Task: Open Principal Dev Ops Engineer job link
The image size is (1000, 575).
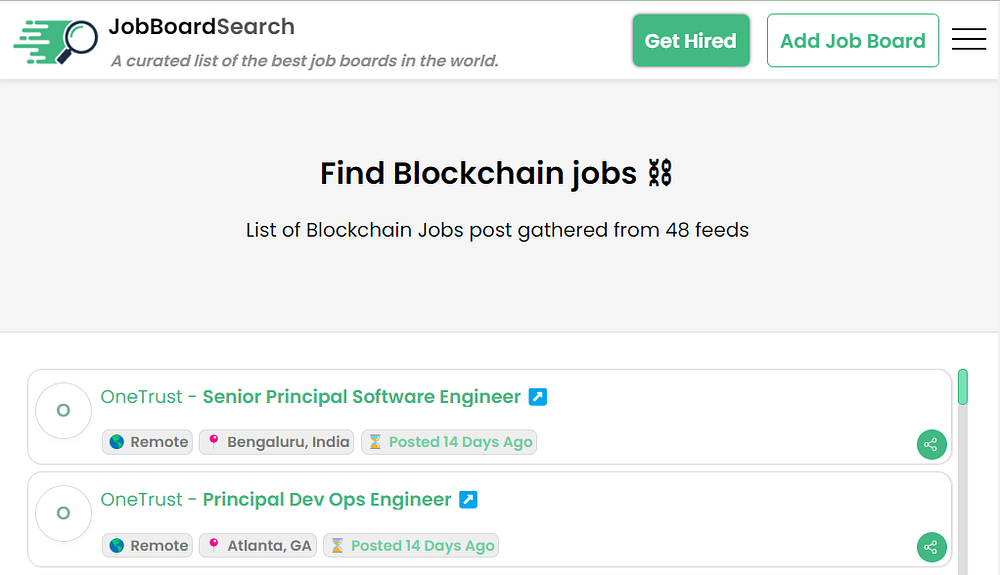Action: [327, 499]
